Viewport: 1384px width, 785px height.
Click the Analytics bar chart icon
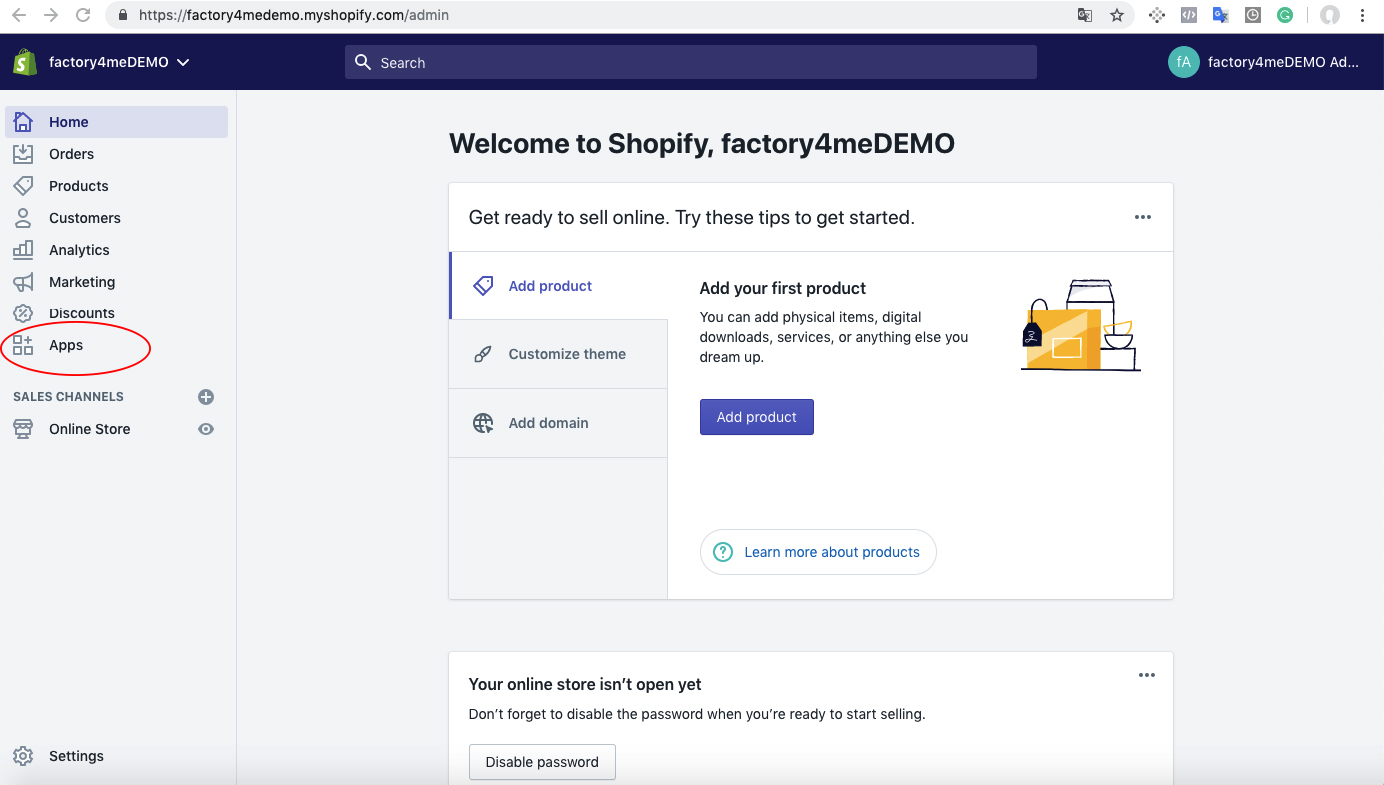click(x=23, y=250)
